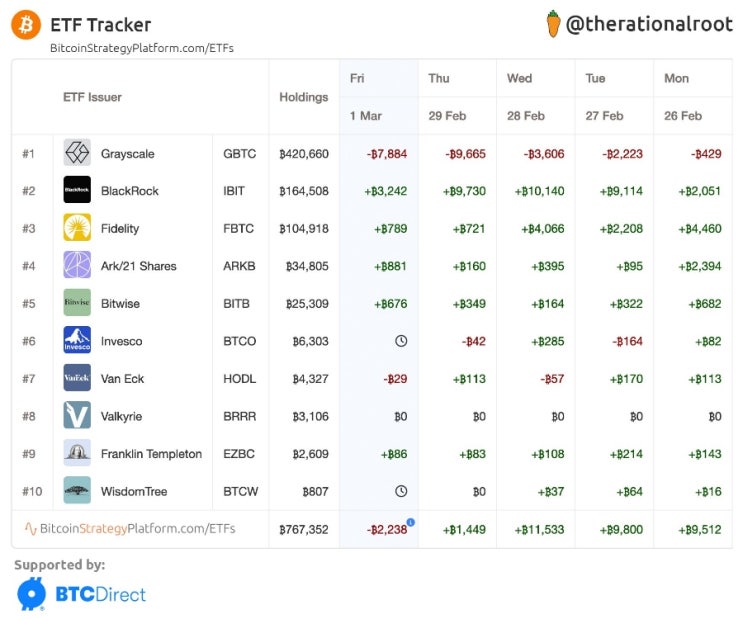Image resolution: width=743 pixels, height=619 pixels.
Task: Click the Bitwise issuer logo
Action: coord(77,303)
